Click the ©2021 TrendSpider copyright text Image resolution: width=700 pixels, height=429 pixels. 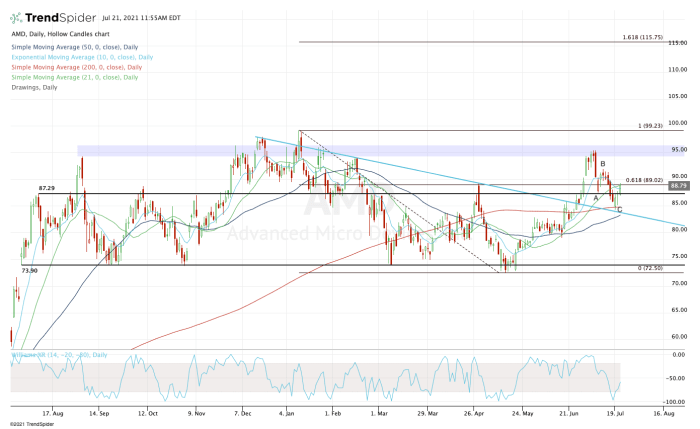[x=32, y=424]
